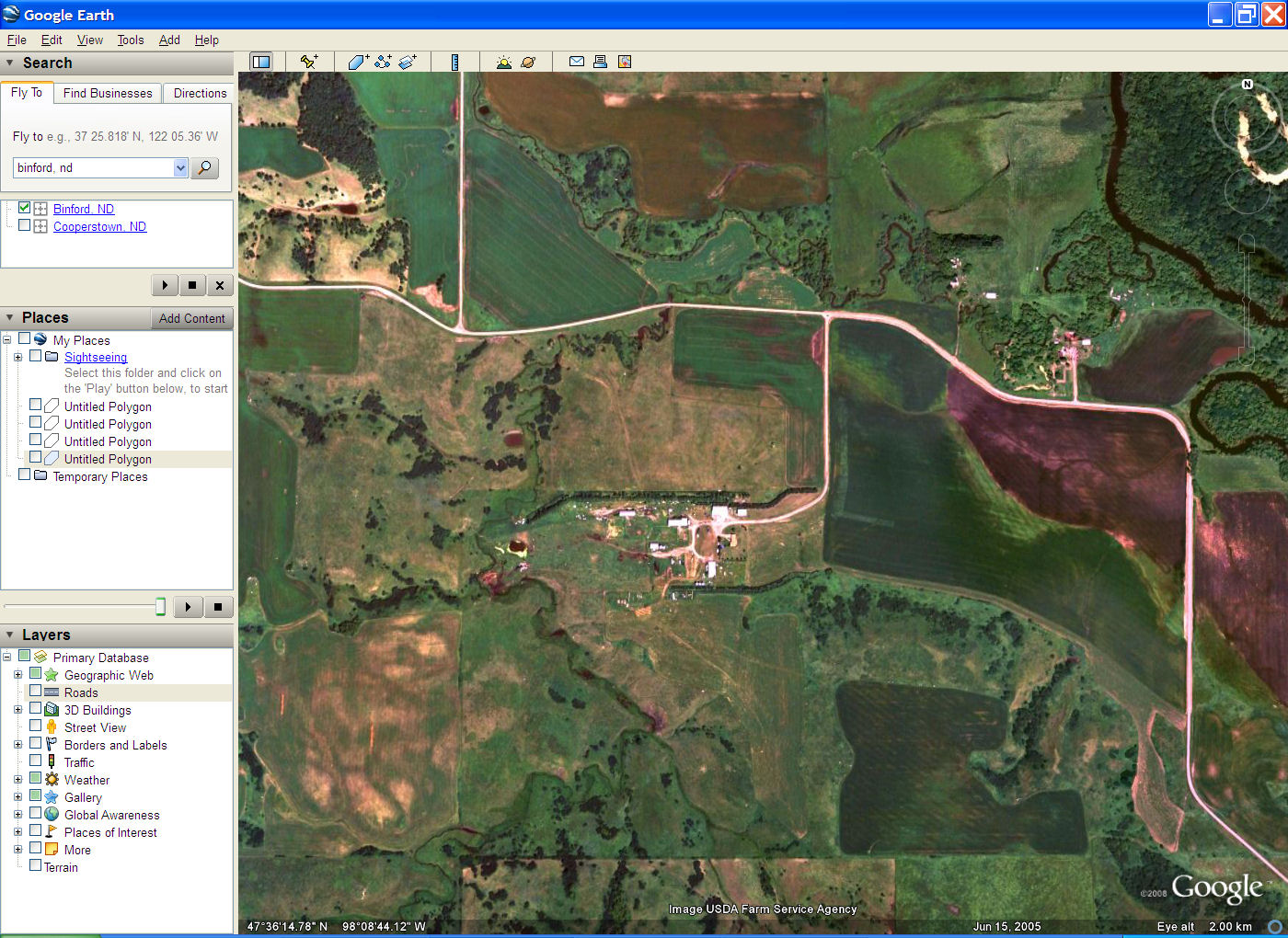
Task: Add a polygon from the toolbar
Action: [x=359, y=62]
